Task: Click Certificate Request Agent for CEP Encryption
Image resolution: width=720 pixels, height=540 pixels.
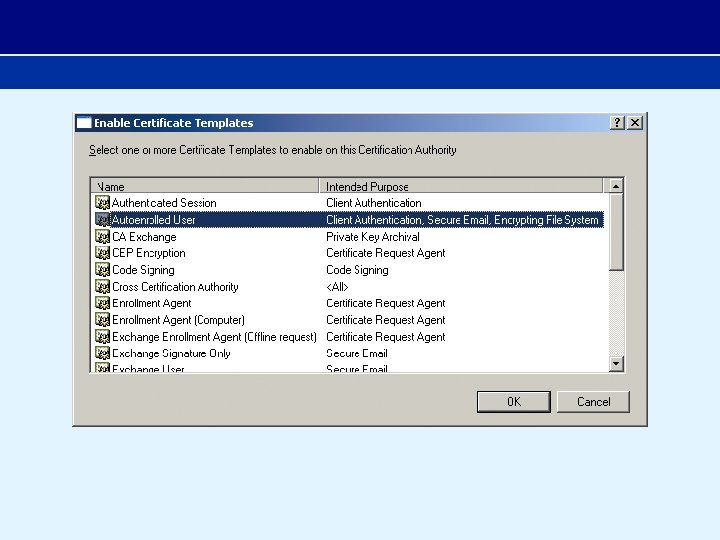Action: 386,253
